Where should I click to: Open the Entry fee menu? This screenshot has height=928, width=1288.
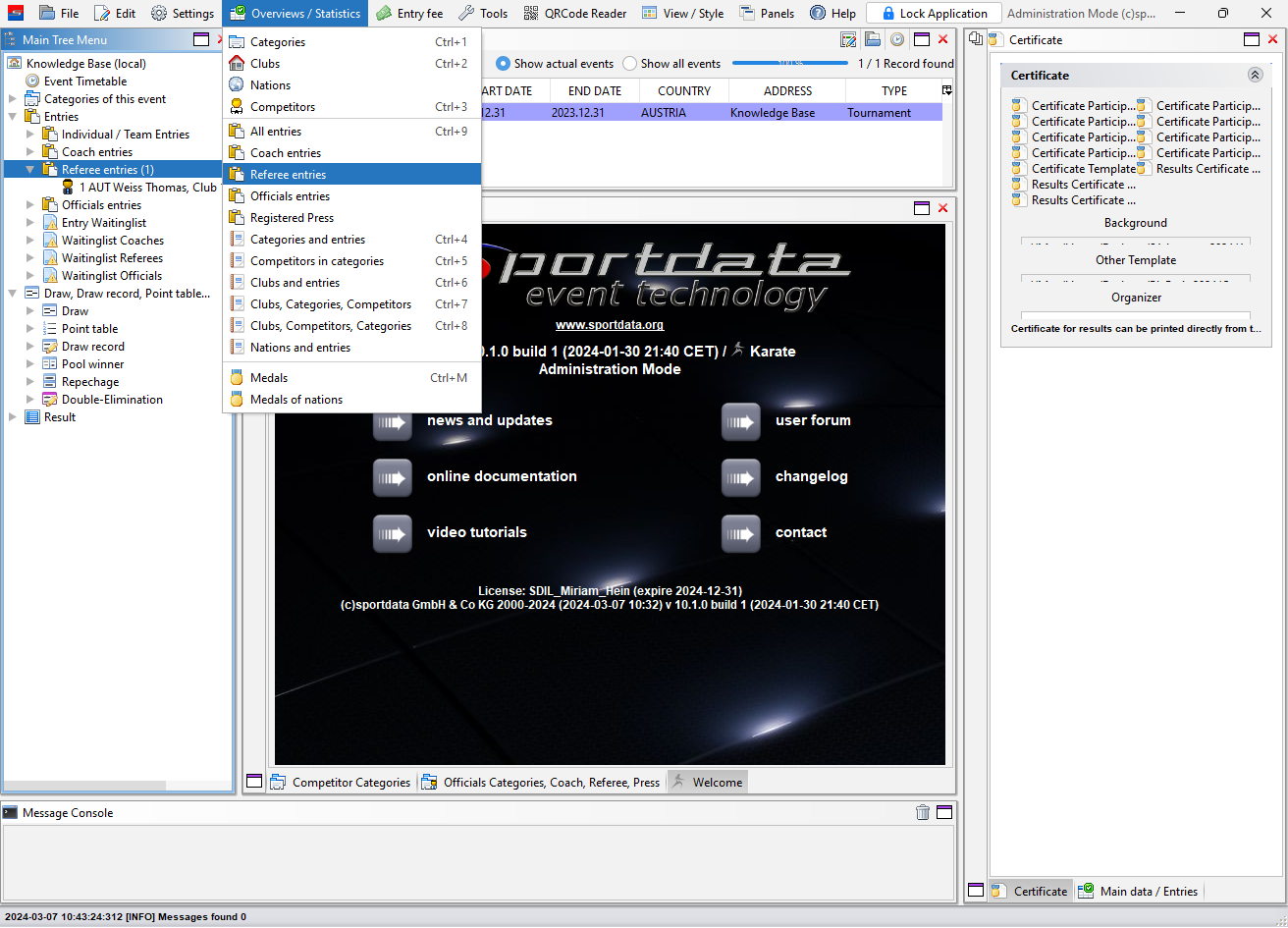[x=408, y=14]
